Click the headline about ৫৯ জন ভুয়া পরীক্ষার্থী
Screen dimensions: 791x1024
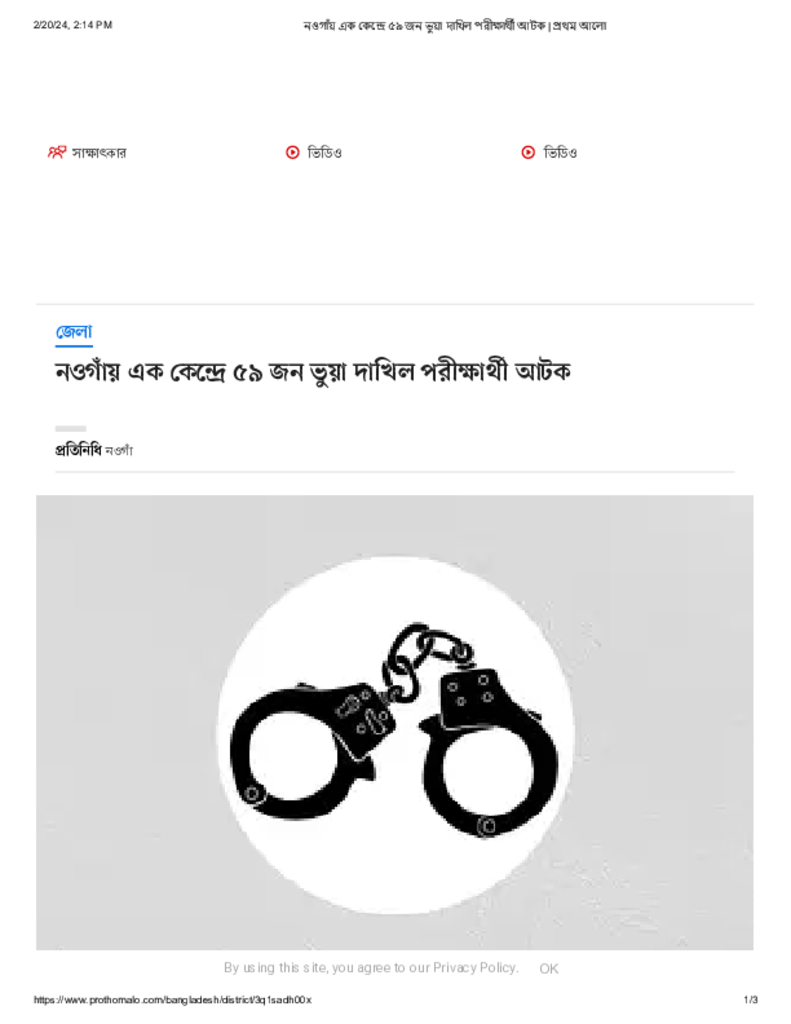[313, 372]
